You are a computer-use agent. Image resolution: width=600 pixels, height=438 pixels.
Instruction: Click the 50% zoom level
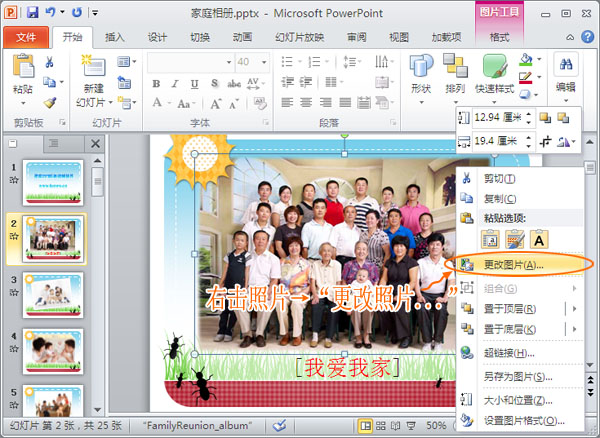pyautogui.click(x=436, y=425)
